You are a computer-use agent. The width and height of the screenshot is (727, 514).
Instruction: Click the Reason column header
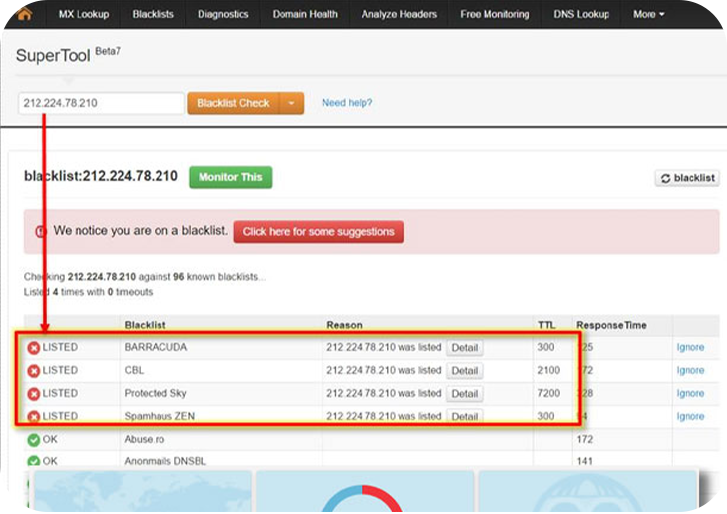click(344, 325)
